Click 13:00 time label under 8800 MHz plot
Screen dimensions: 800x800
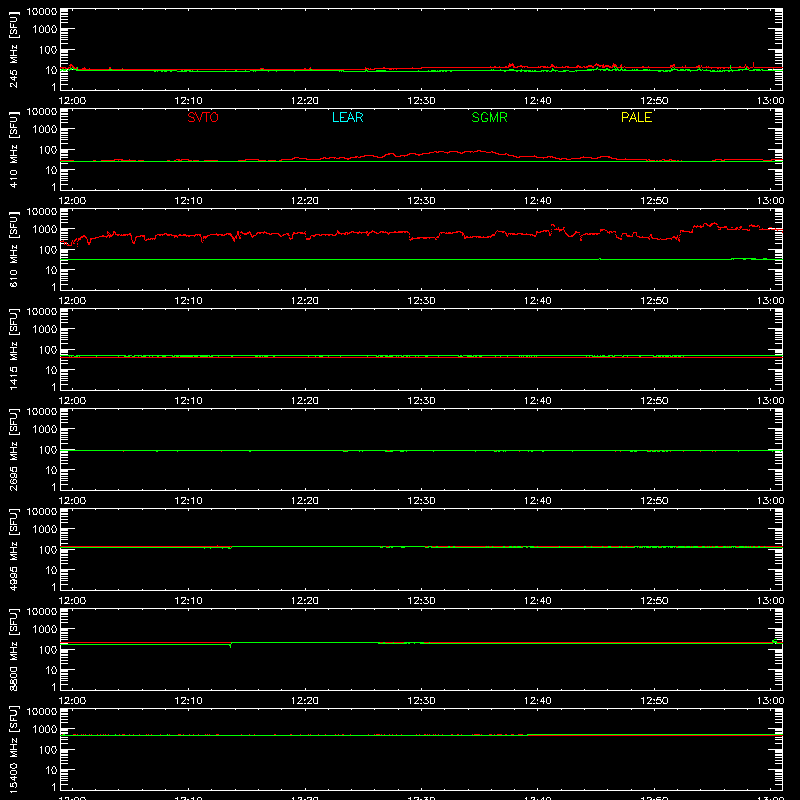(x=770, y=701)
